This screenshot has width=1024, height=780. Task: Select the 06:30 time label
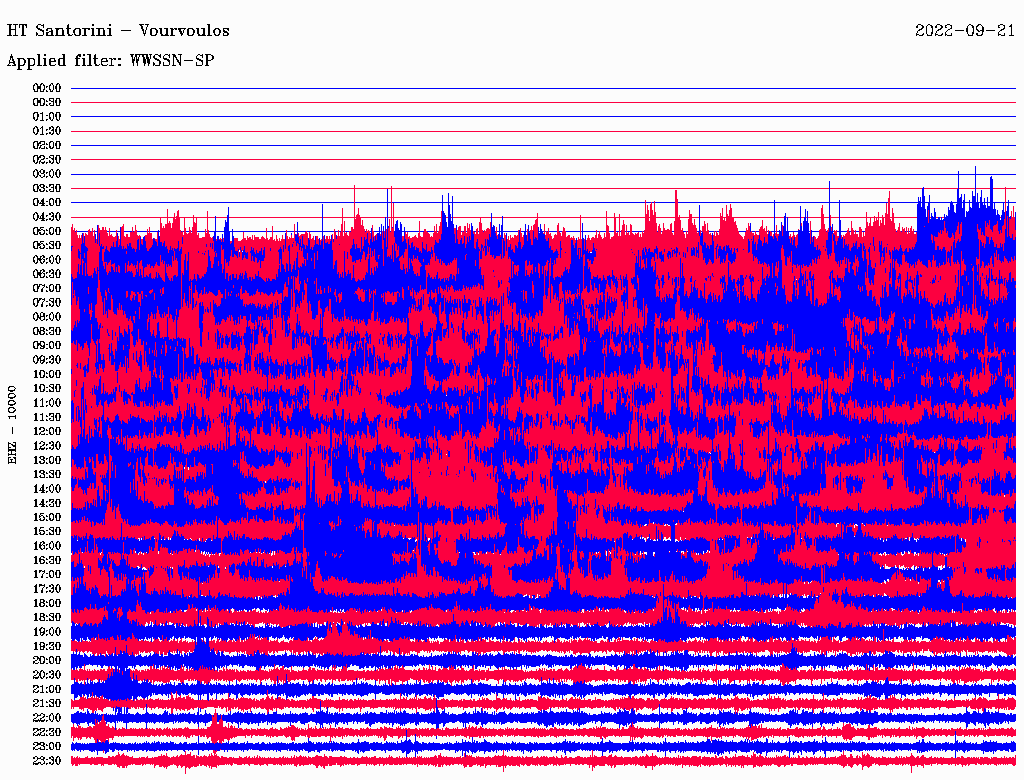(47, 274)
